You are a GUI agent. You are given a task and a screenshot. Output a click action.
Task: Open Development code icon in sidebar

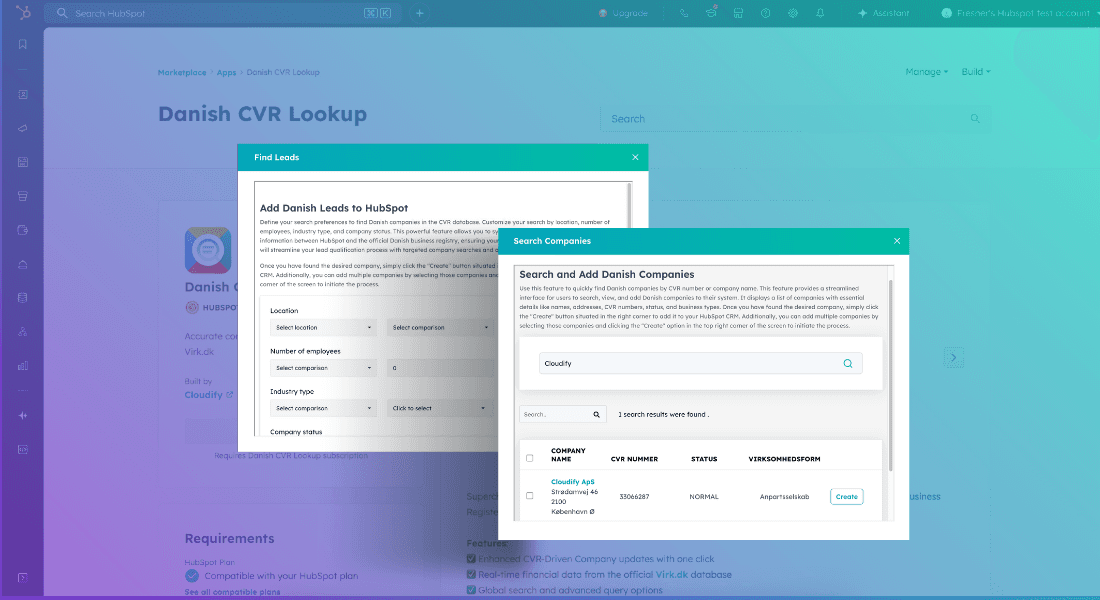pyautogui.click(x=22, y=449)
